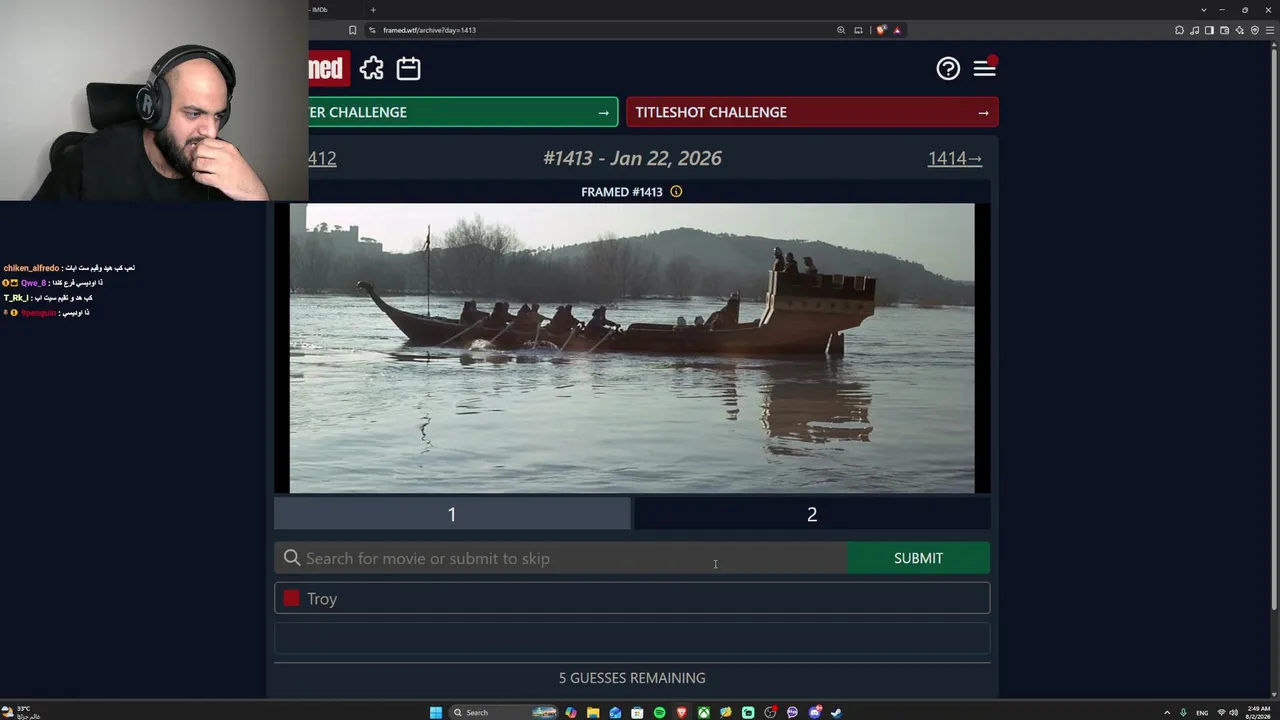Click the microphone tray icon
1280x720 pixels.
[1183, 713]
